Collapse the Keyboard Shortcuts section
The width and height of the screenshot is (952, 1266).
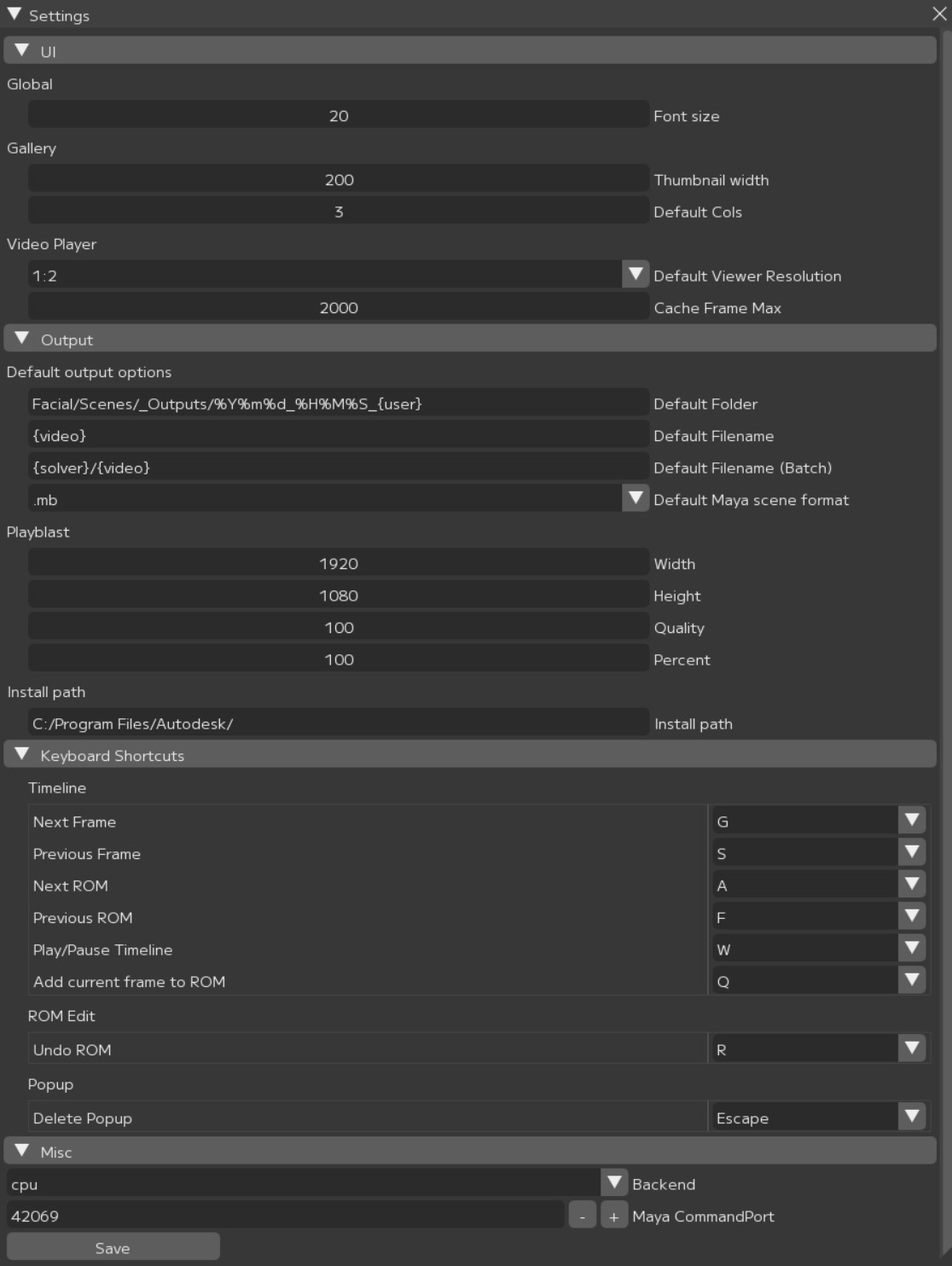pos(23,755)
